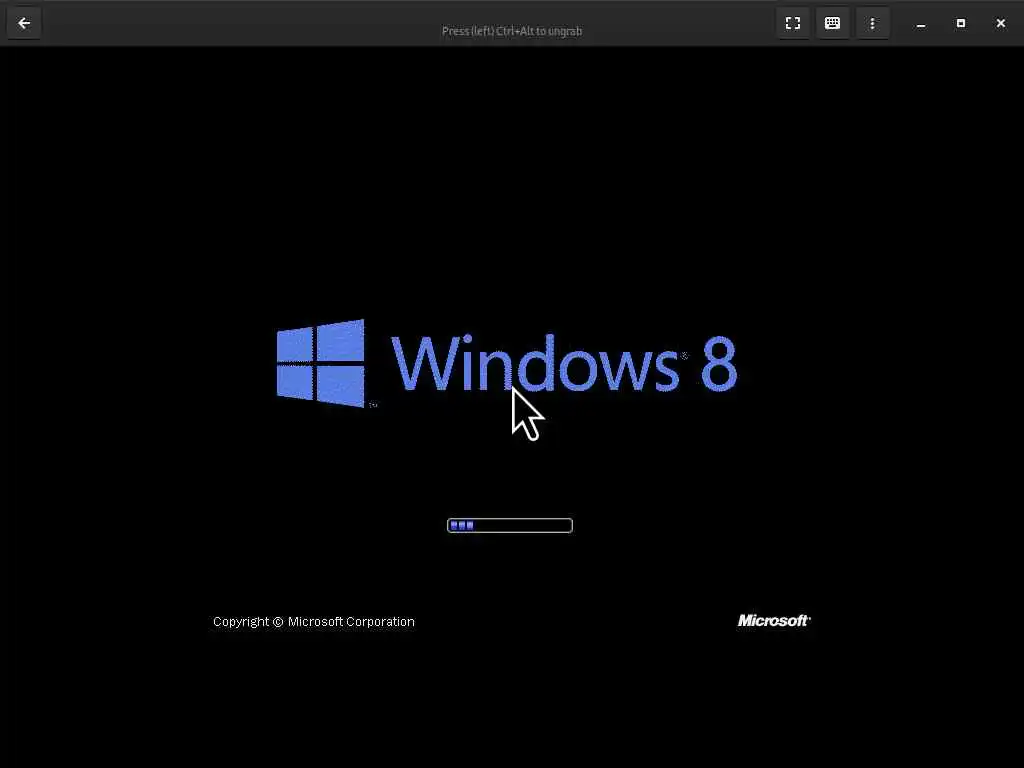Close the virtual machine window

pyautogui.click(x=1000, y=24)
